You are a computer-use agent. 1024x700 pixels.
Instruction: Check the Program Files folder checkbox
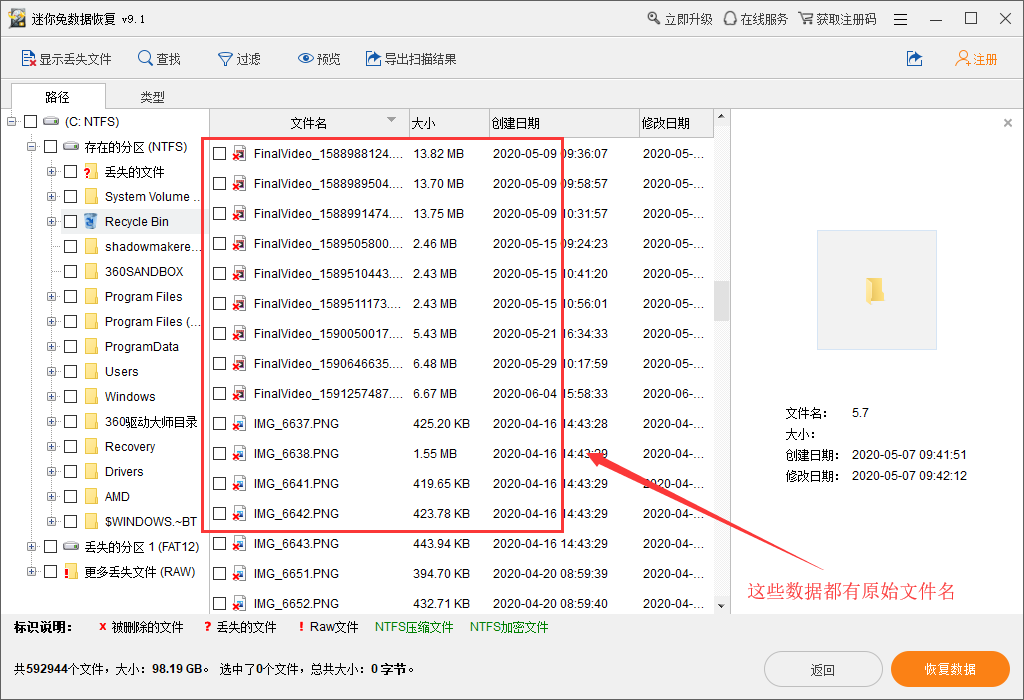(x=71, y=296)
